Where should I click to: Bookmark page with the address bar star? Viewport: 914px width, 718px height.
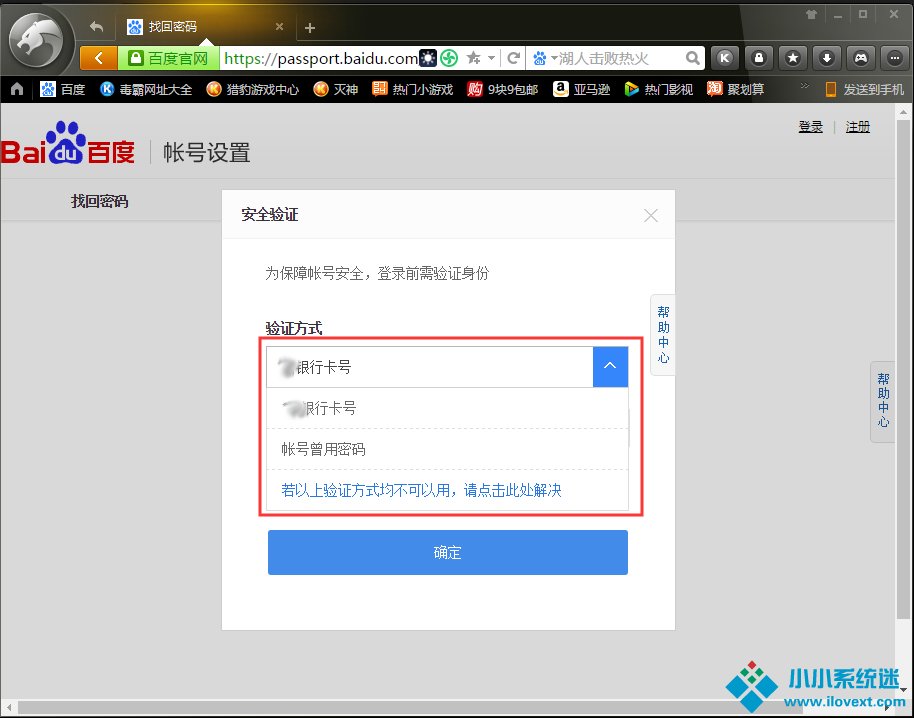point(473,58)
